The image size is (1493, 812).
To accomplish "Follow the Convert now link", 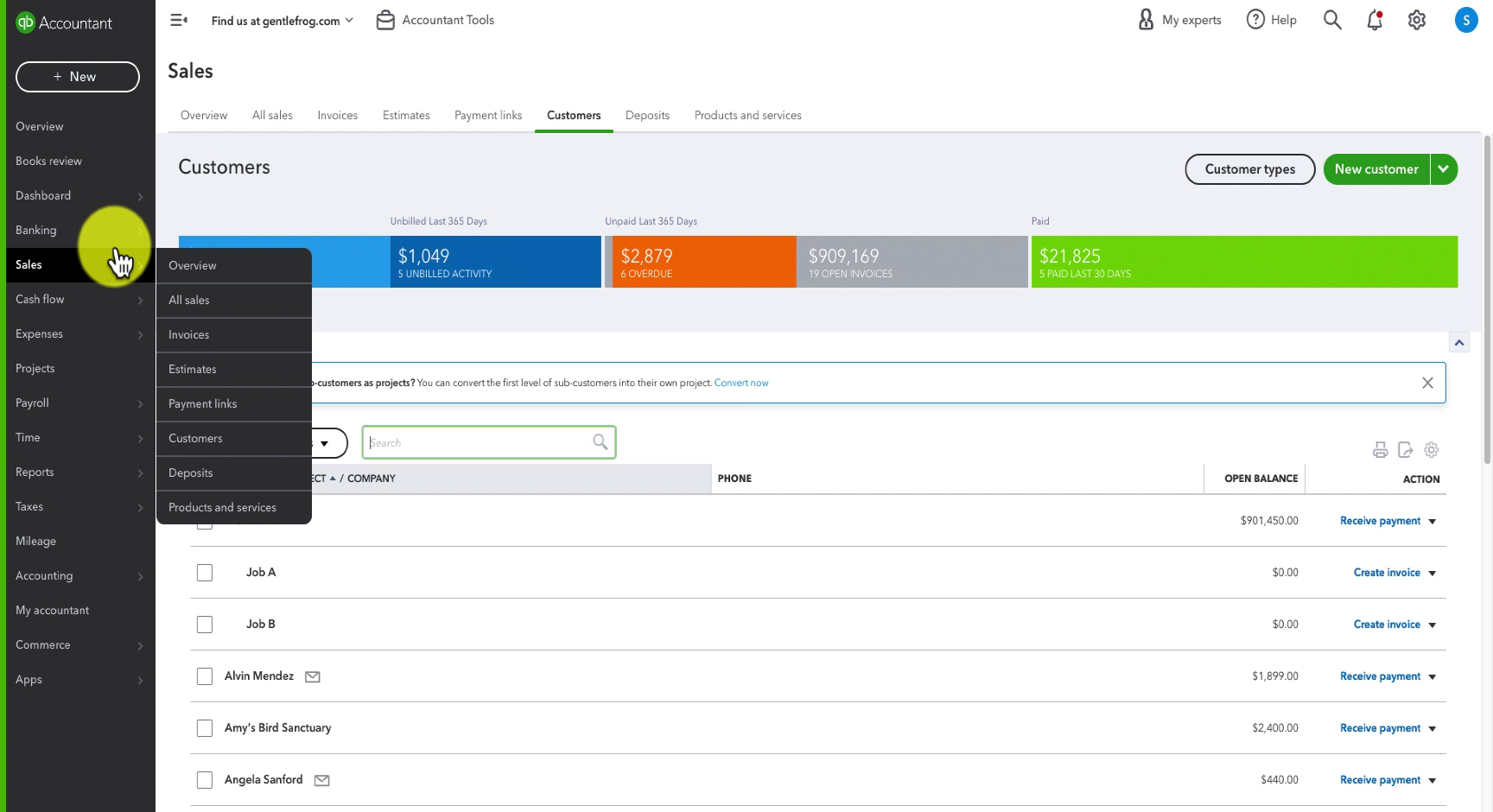I will 741,383.
